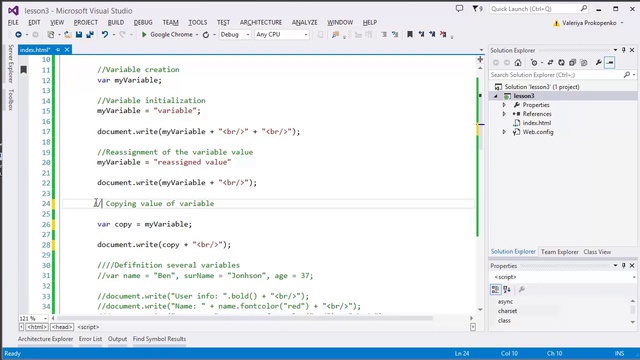
Task: Click the feedback speech bubble icon
Action: 460,9
